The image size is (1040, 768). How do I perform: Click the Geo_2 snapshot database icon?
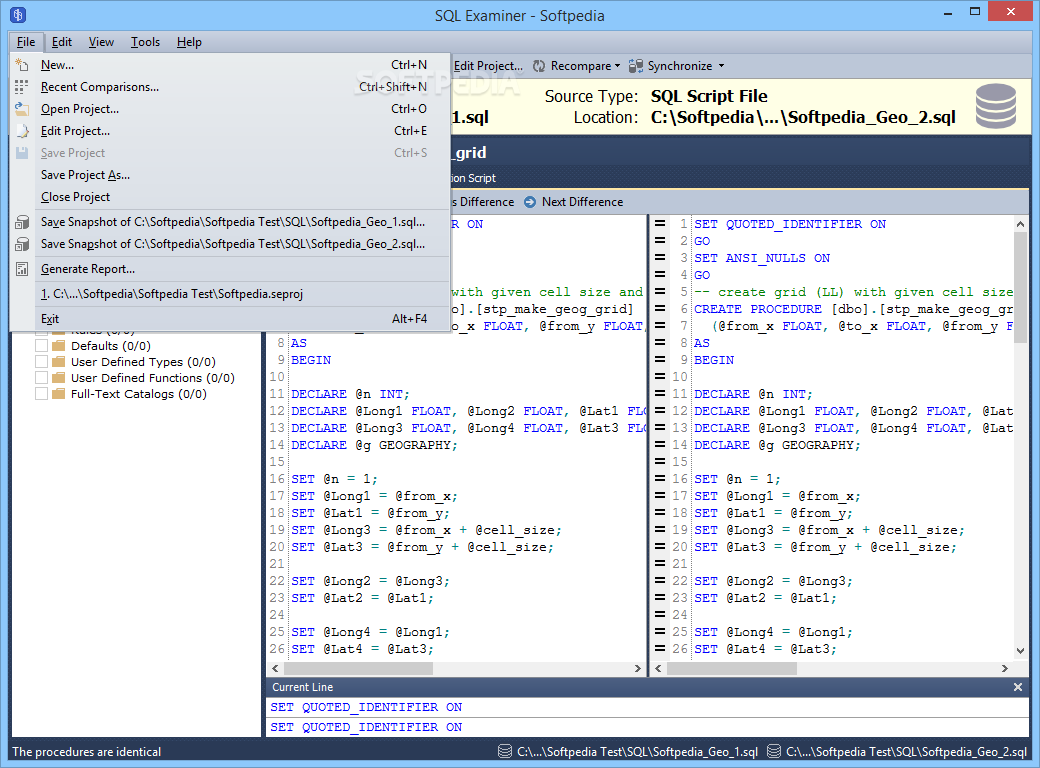[22, 244]
